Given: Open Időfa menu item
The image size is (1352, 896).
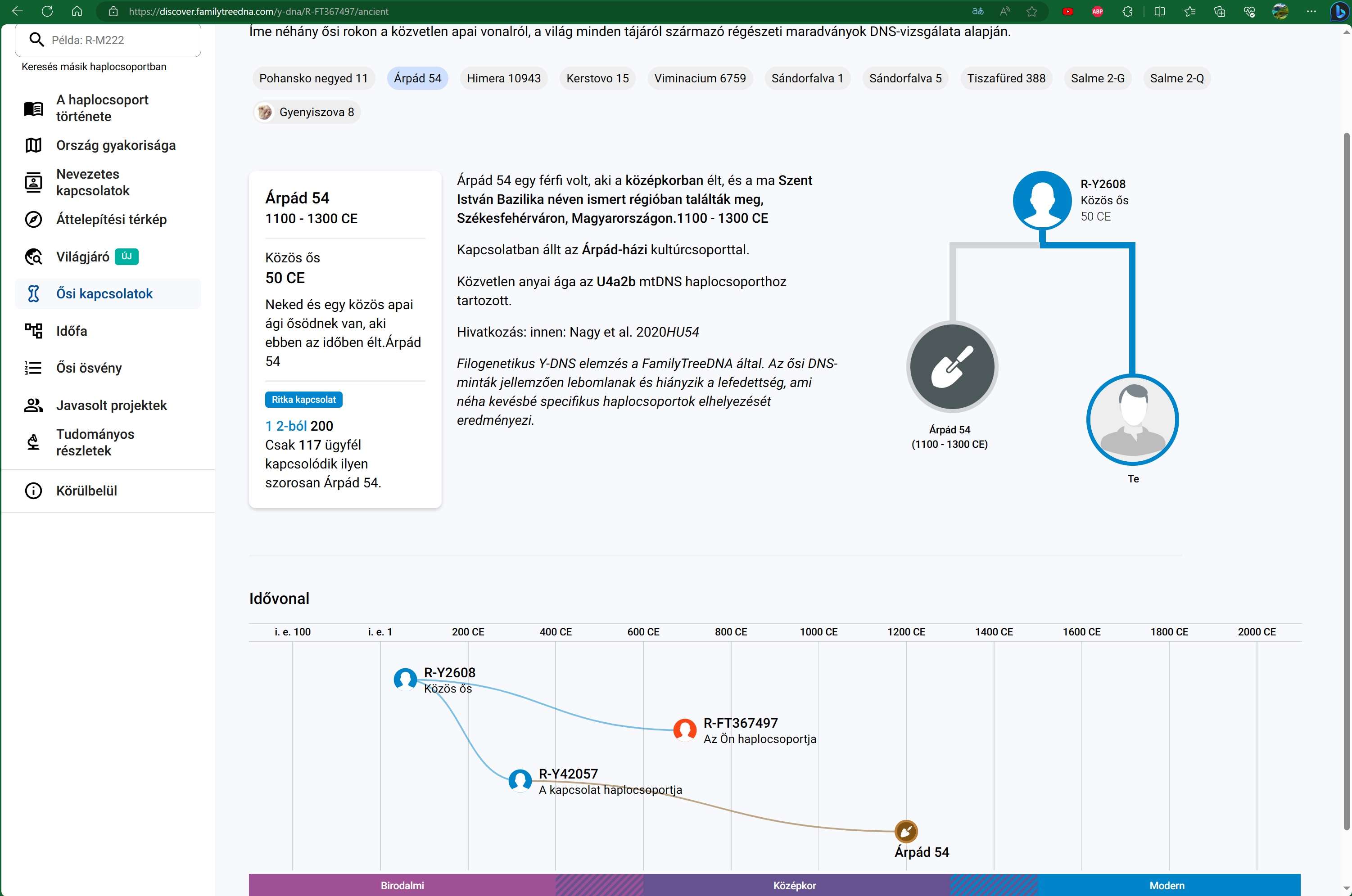Looking at the screenshot, I should (x=108, y=331).
